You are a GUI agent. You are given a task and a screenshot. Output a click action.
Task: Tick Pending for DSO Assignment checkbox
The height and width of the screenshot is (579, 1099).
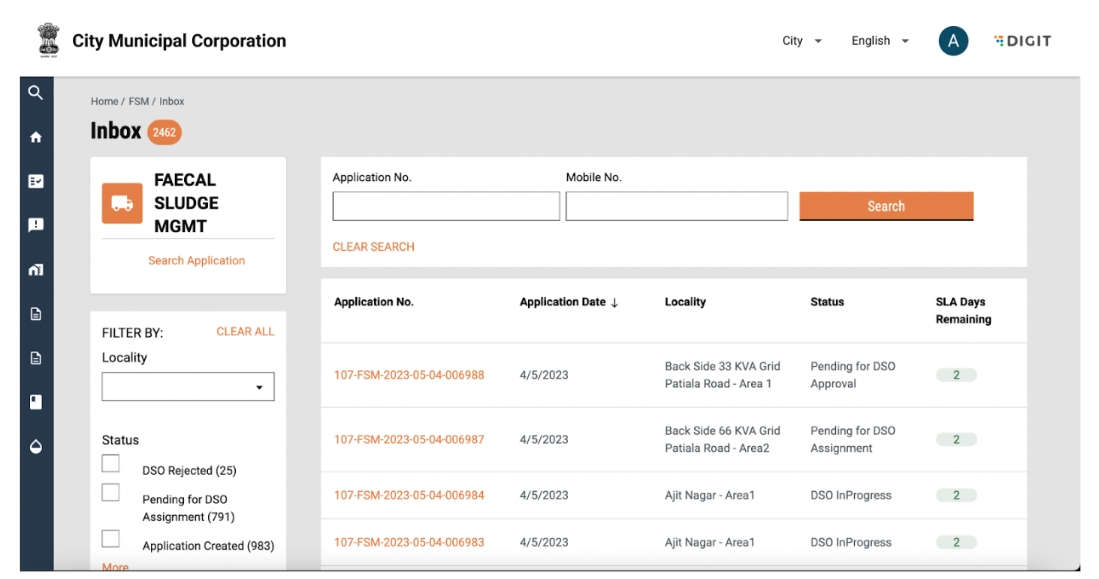coord(111,493)
